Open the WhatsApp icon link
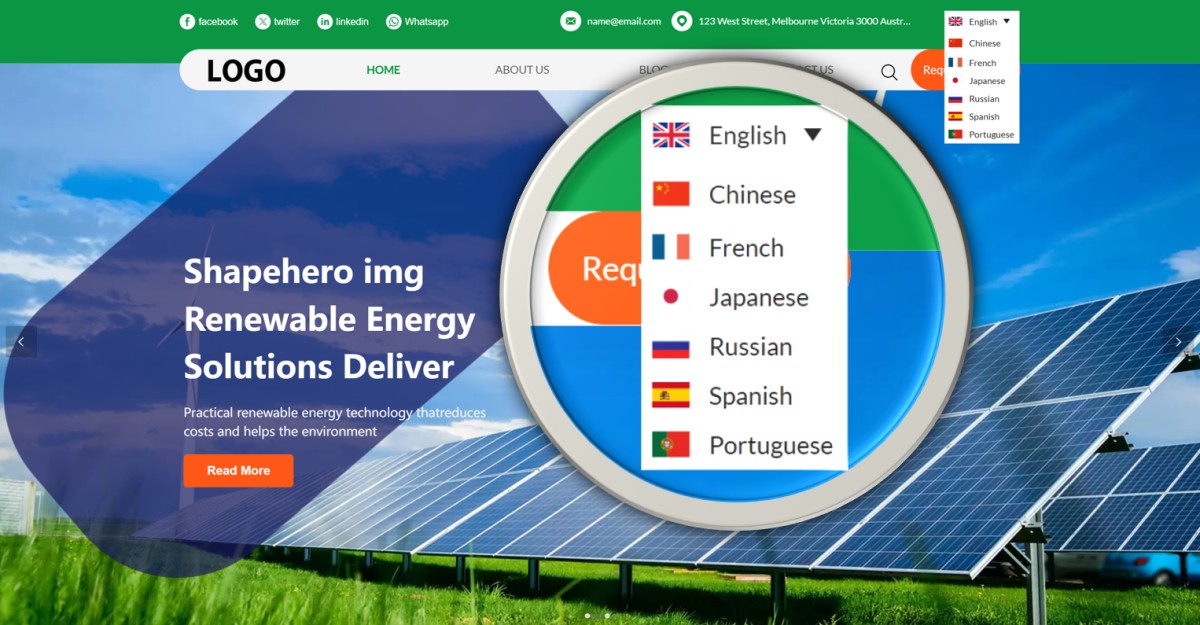This screenshot has height=625, width=1200. pyautogui.click(x=394, y=22)
